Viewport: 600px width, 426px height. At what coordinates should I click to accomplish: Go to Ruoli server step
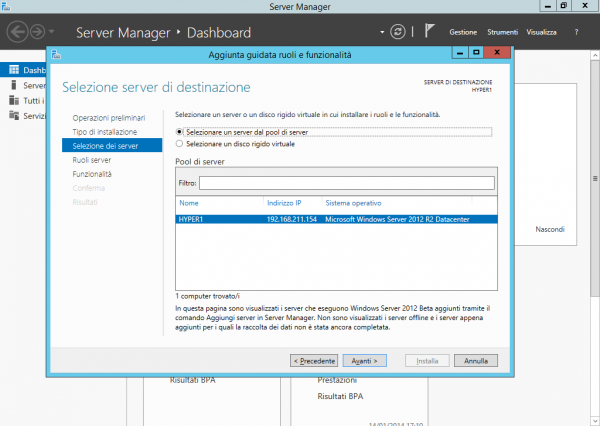[91, 160]
